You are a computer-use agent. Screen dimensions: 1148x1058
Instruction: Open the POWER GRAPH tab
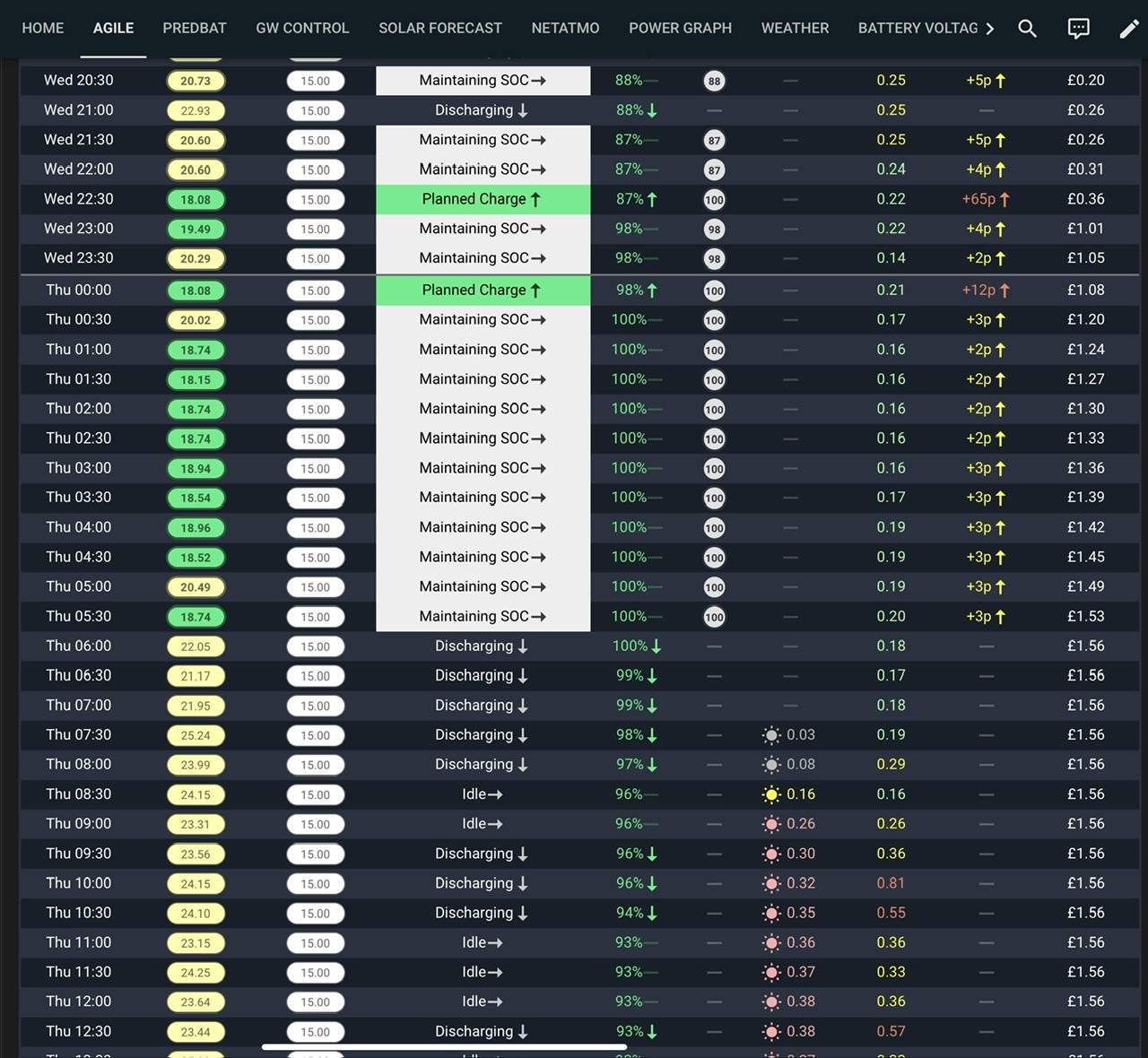click(680, 29)
